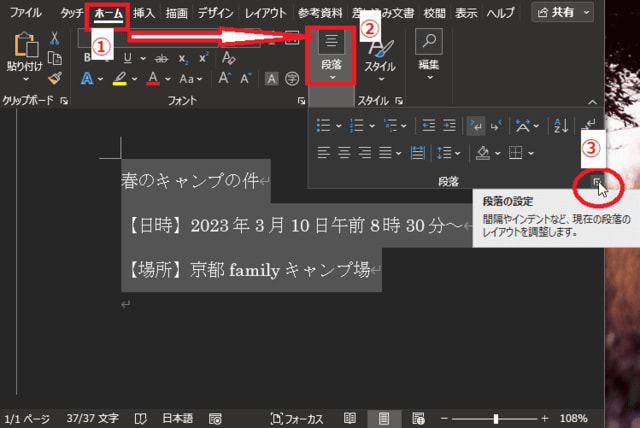
Task: Click the zoom slider in status bar
Action: click(496, 417)
